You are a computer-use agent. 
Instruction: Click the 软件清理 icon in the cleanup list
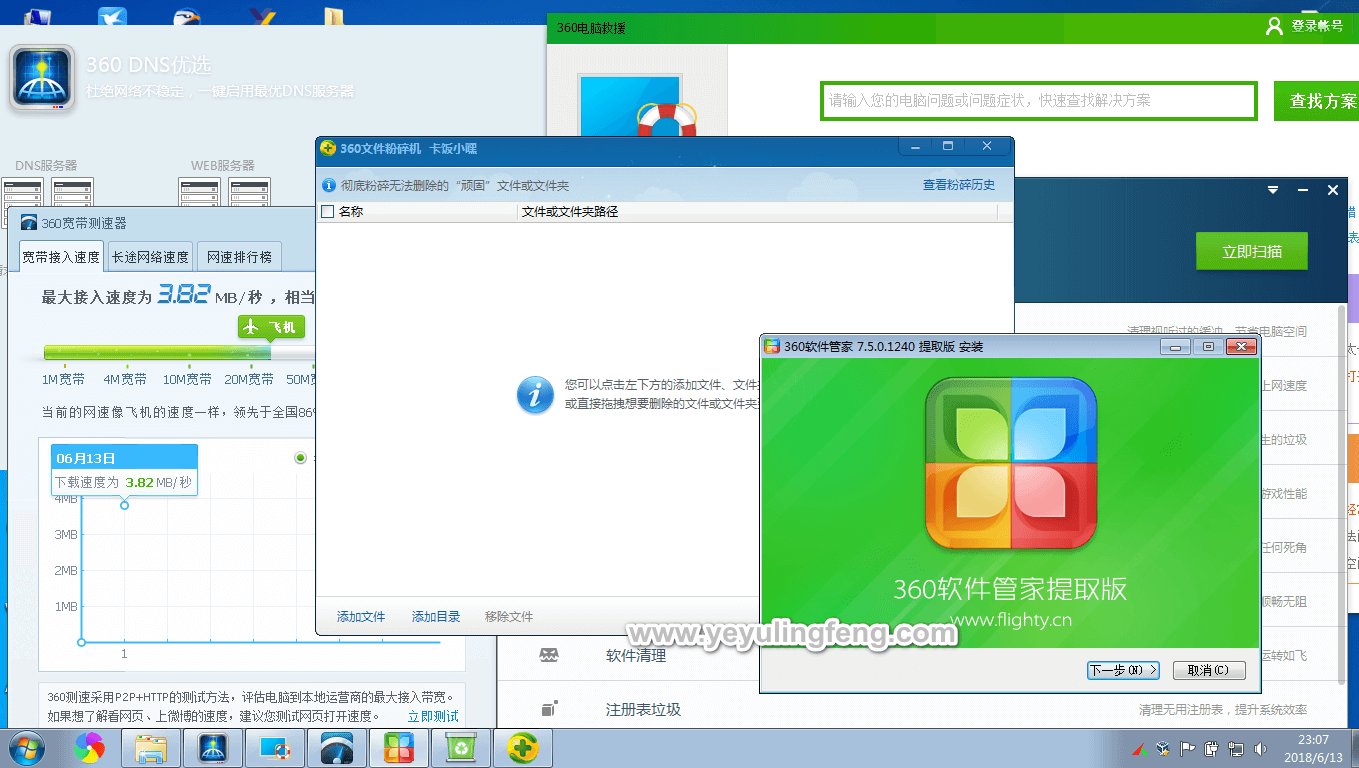[x=549, y=655]
